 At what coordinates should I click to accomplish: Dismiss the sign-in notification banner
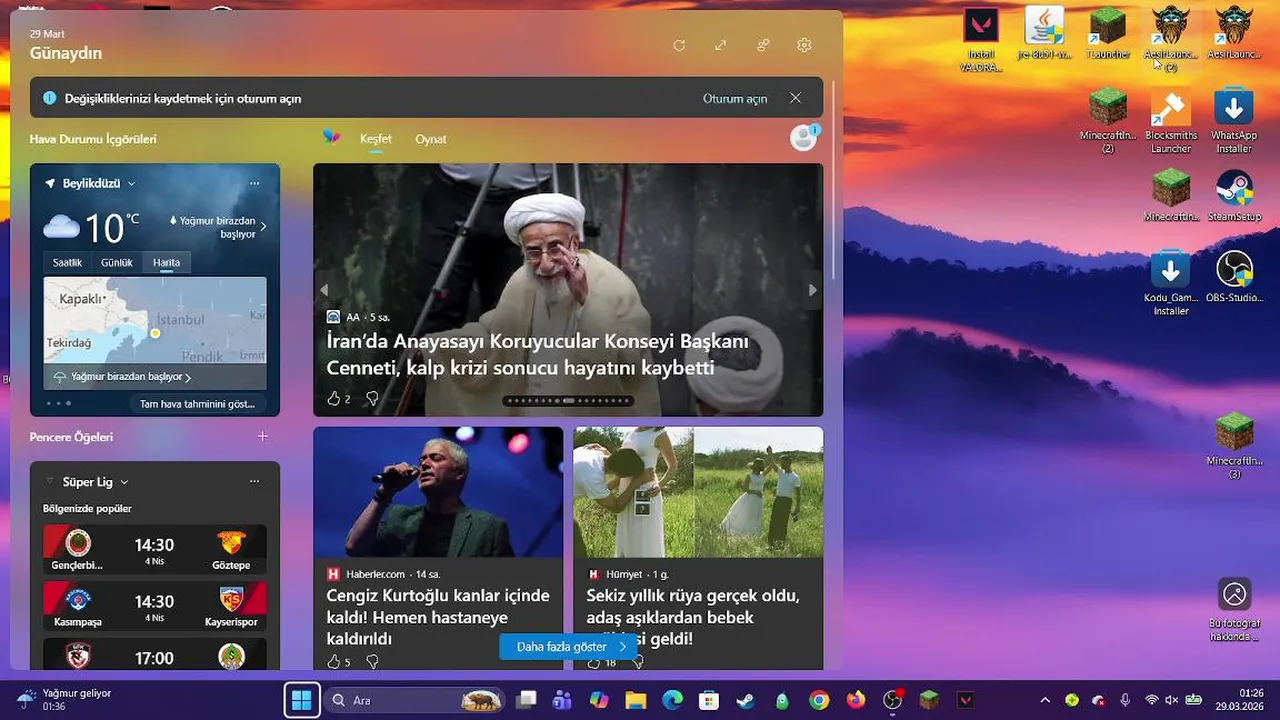click(x=795, y=98)
